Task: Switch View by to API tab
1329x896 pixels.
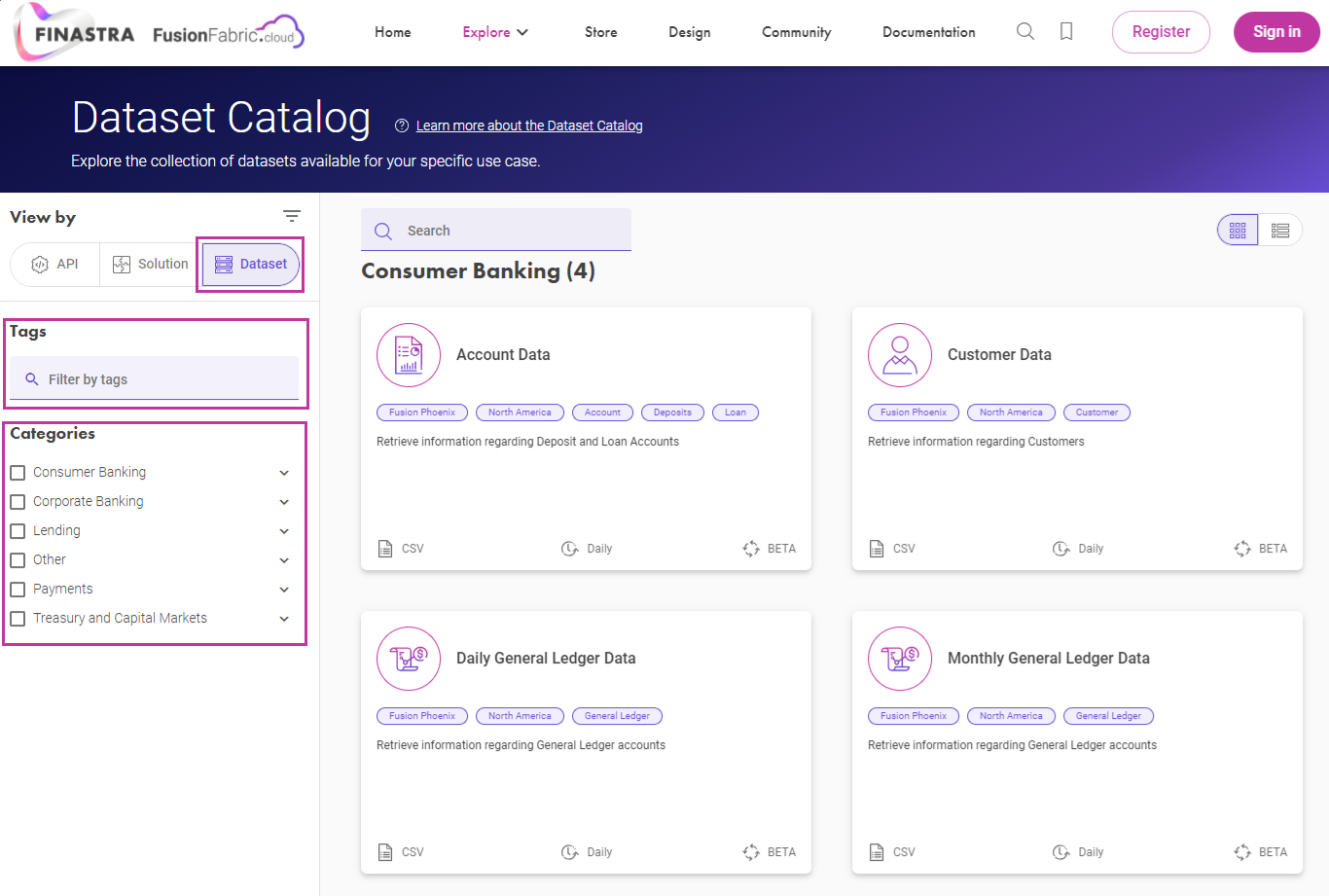Action: pyautogui.click(x=55, y=265)
